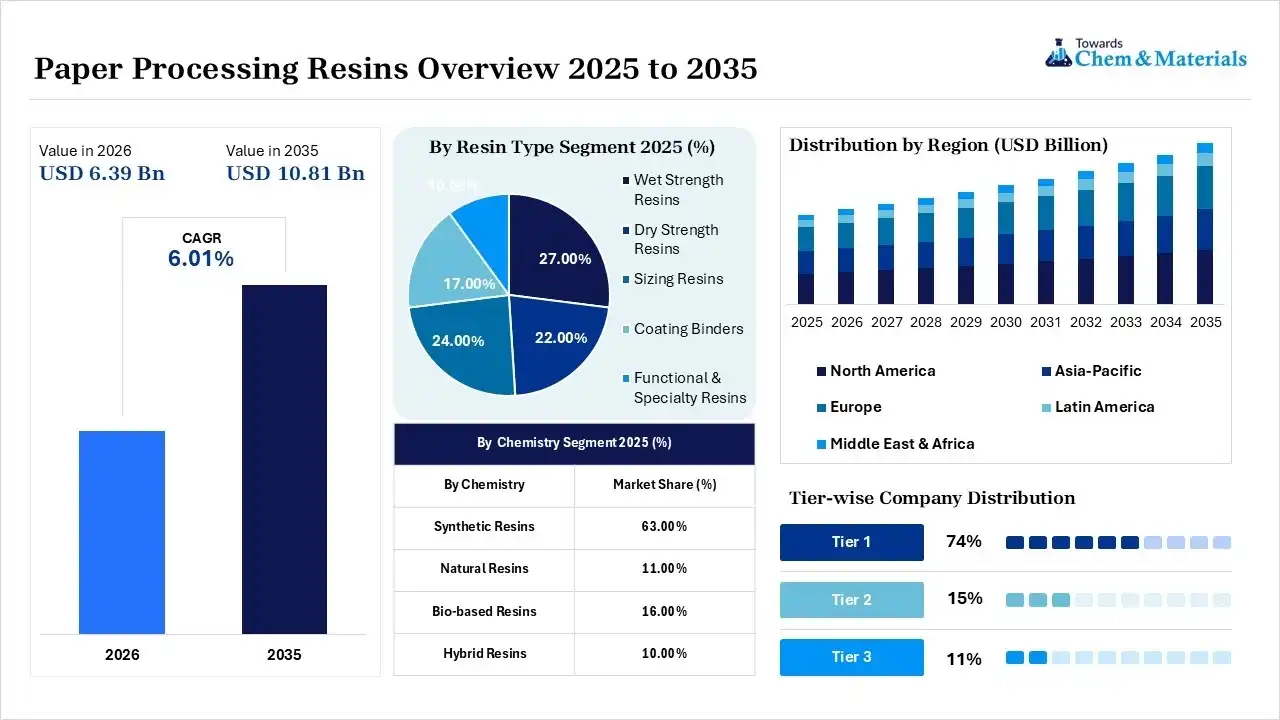
Task: Click the Tier 1 74% progress indicator
Action: pos(1118,542)
